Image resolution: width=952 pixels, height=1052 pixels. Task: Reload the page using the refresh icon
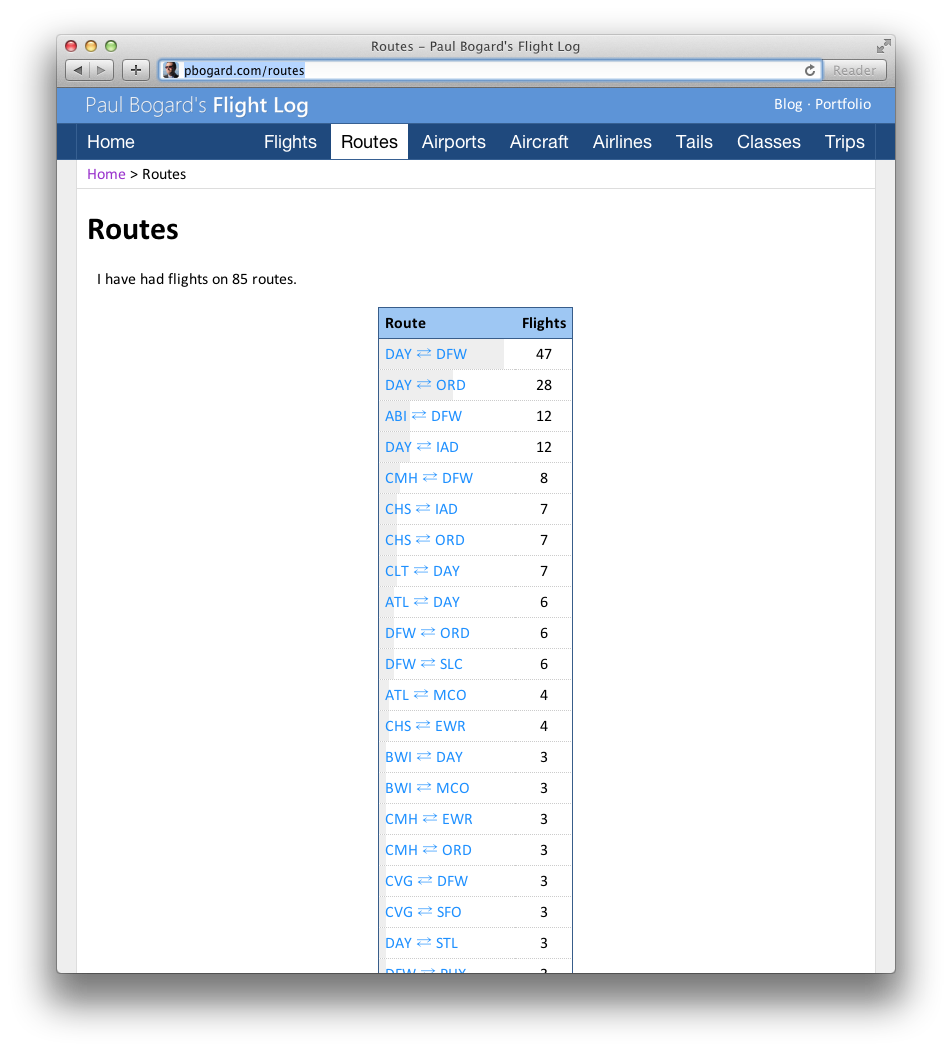(x=809, y=70)
